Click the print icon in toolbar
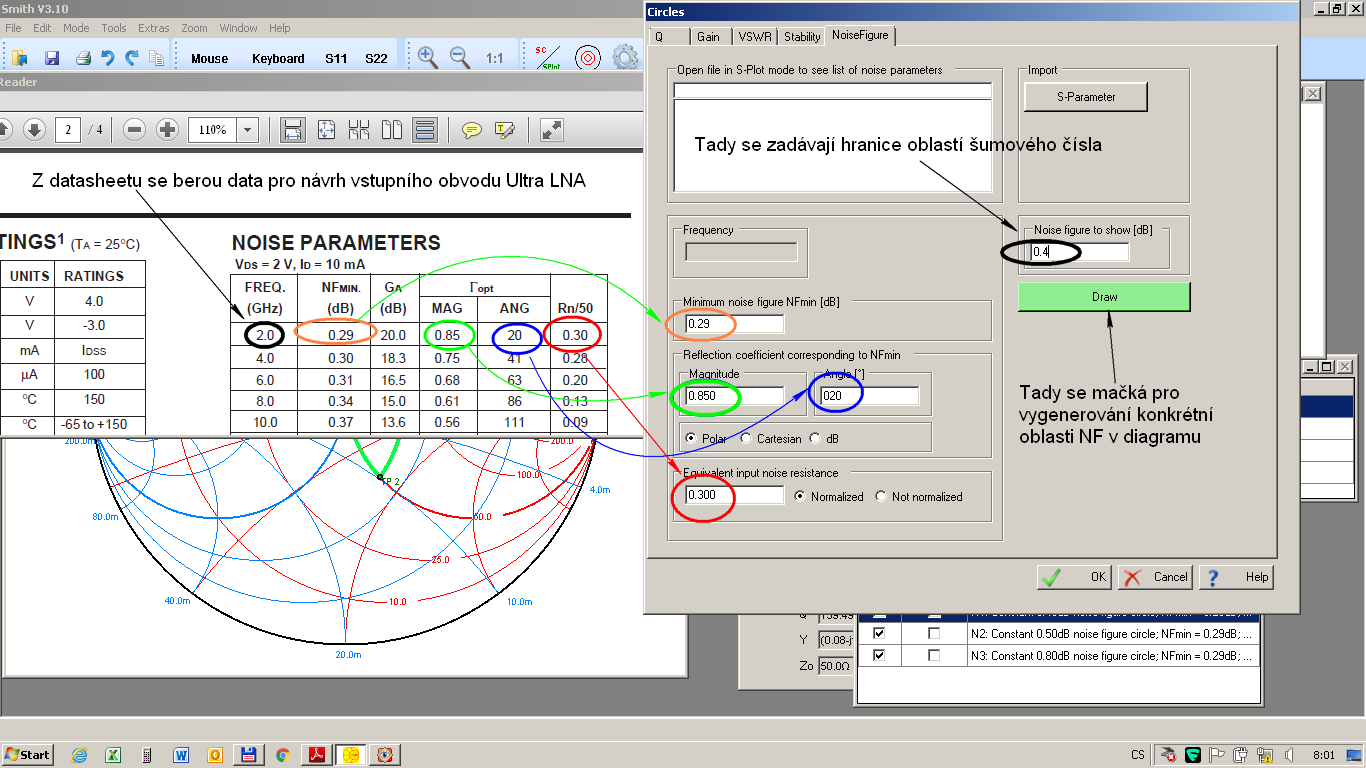Screen dimensions: 1366x768 click(84, 58)
